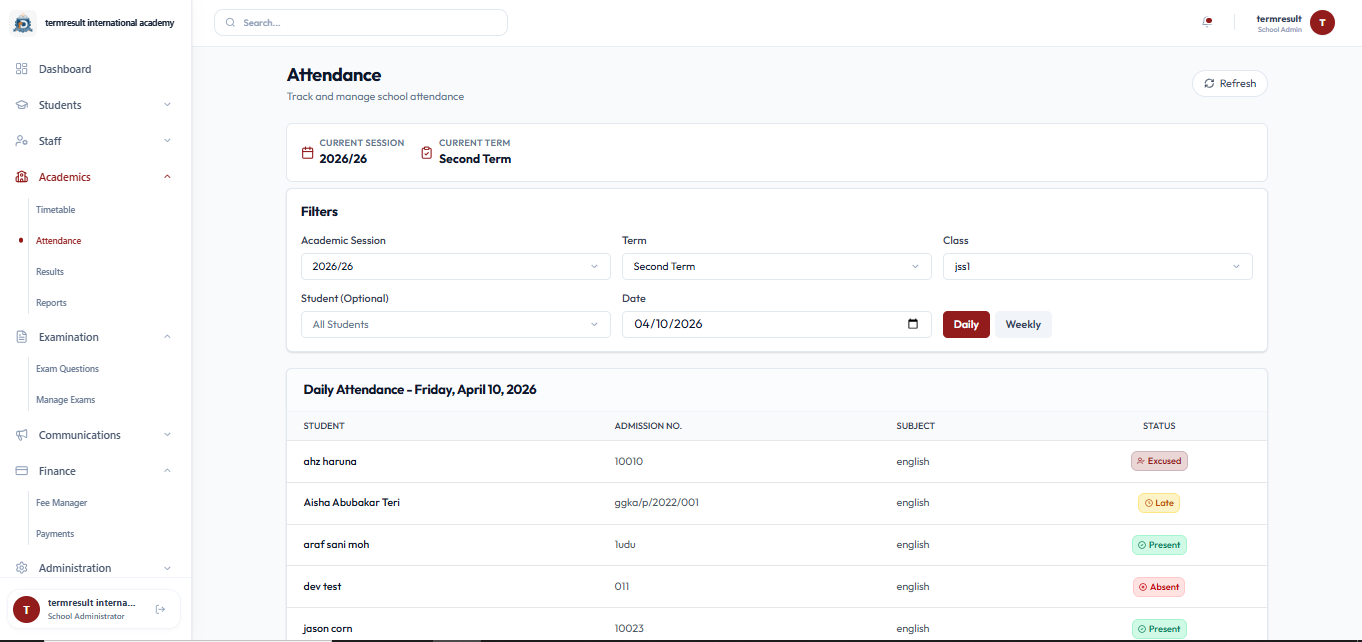This screenshot has height=642, width=1362.
Task: Click the Date field 04/10/2026
Action: (x=777, y=324)
